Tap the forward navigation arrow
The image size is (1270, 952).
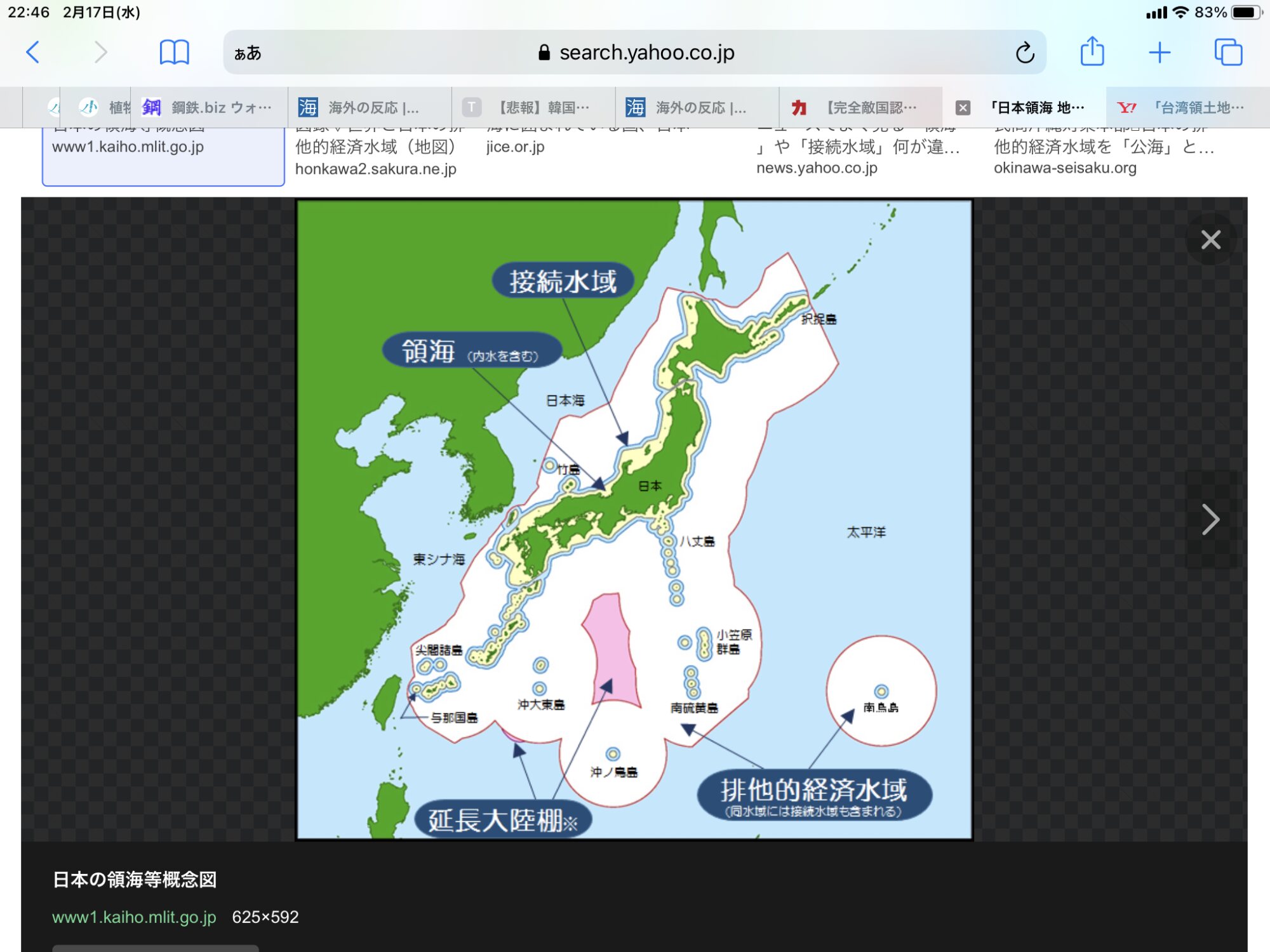tap(100, 52)
